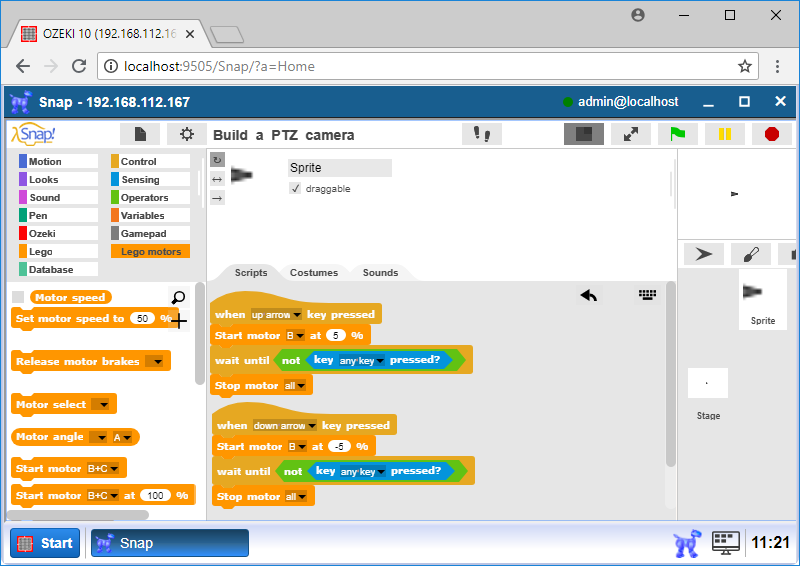Select left-right rotation style icon
Image resolution: width=800 pixels, height=566 pixels.
[217, 179]
